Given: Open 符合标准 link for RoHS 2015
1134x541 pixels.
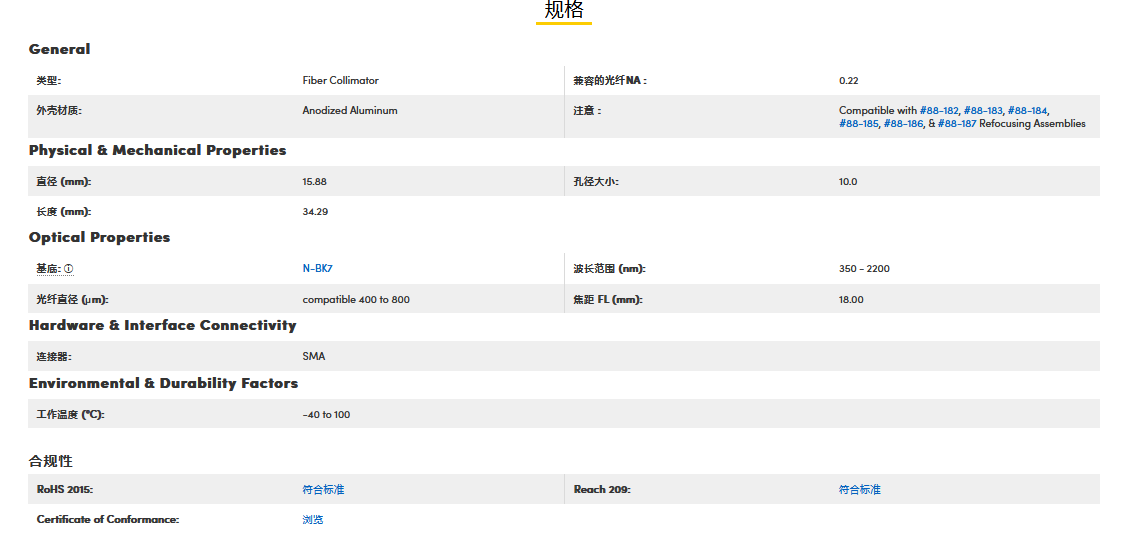Looking at the screenshot, I should tap(323, 490).
